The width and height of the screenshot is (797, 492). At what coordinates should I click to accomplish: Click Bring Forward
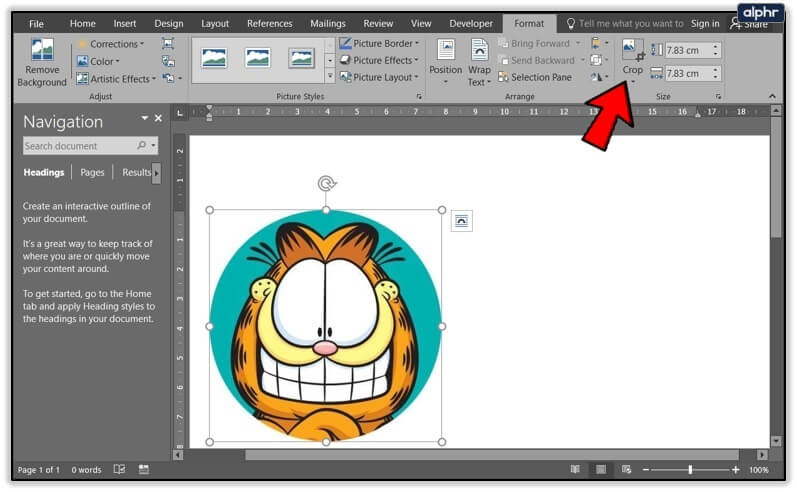coord(535,44)
